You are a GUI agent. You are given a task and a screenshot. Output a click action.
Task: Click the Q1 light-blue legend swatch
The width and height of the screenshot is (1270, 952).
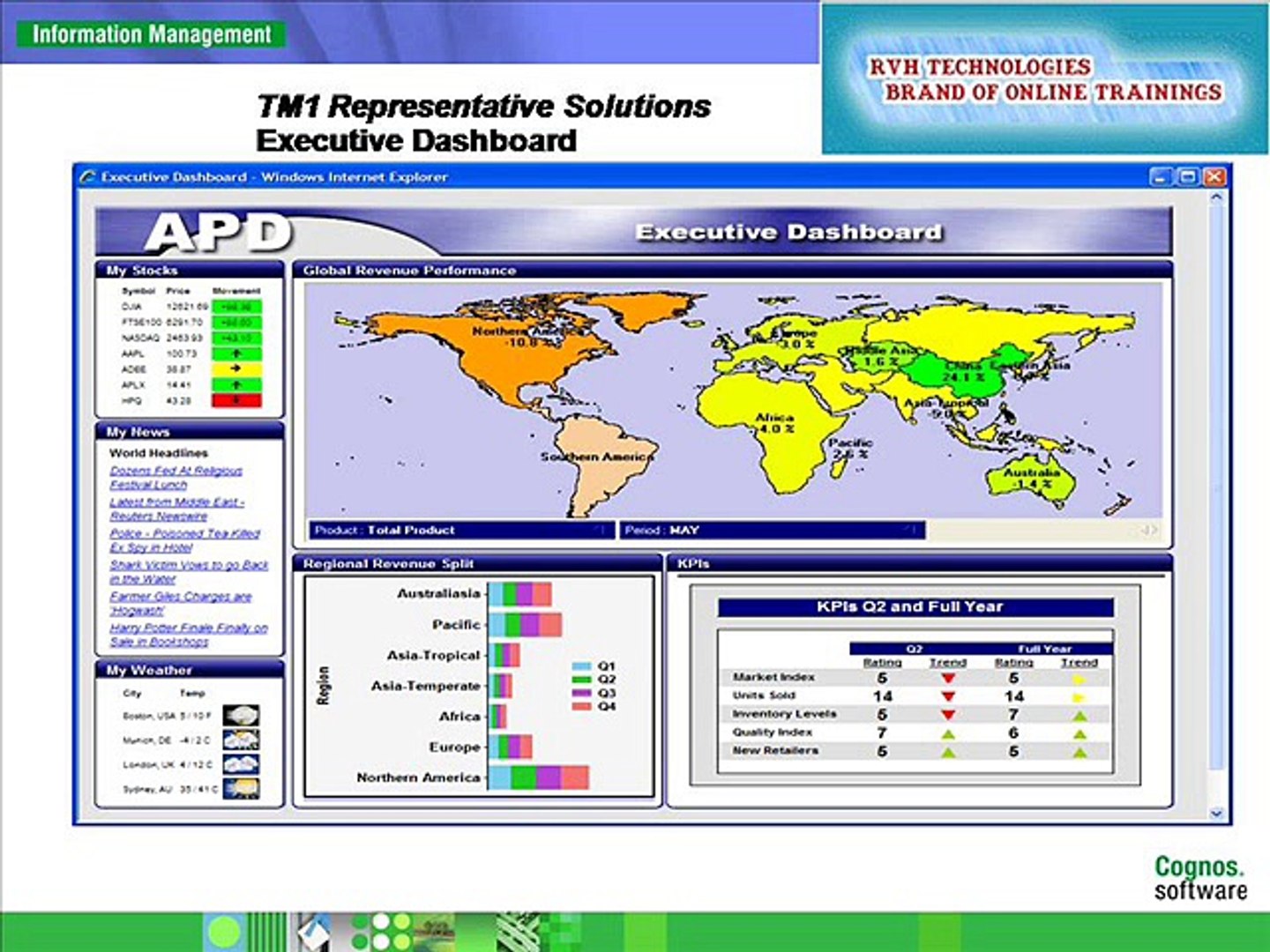coord(581,666)
